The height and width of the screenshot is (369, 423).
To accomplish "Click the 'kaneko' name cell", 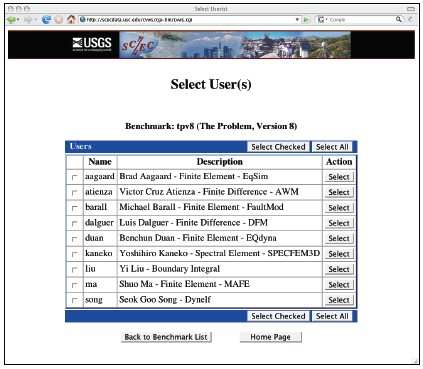I will [99, 253].
